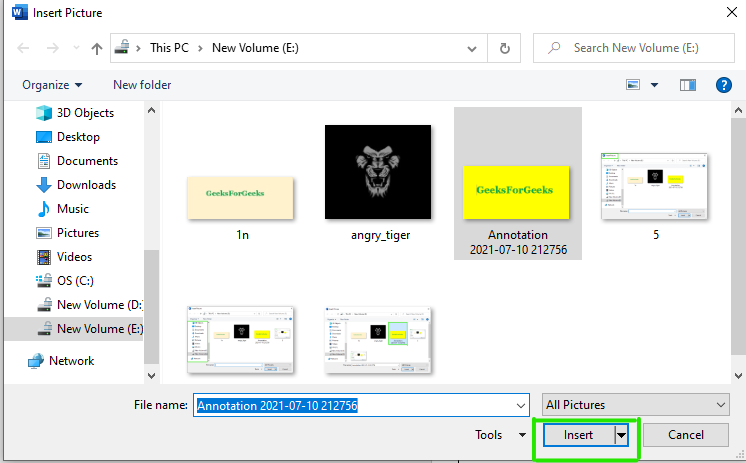Viewport: 746px width, 463px height.
Task: Toggle the preview pane
Action: pyautogui.click(x=687, y=85)
